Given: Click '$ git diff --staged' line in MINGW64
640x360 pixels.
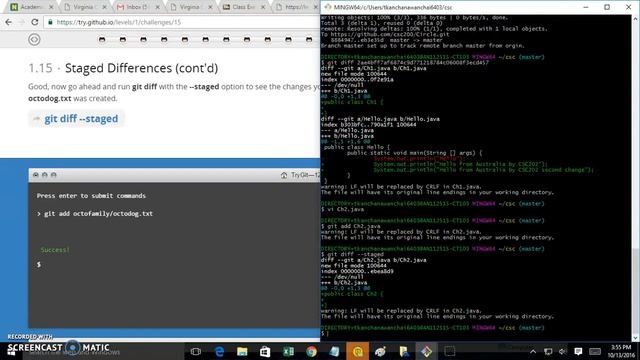Looking at the screenshot, I should [x=353, y=254].
